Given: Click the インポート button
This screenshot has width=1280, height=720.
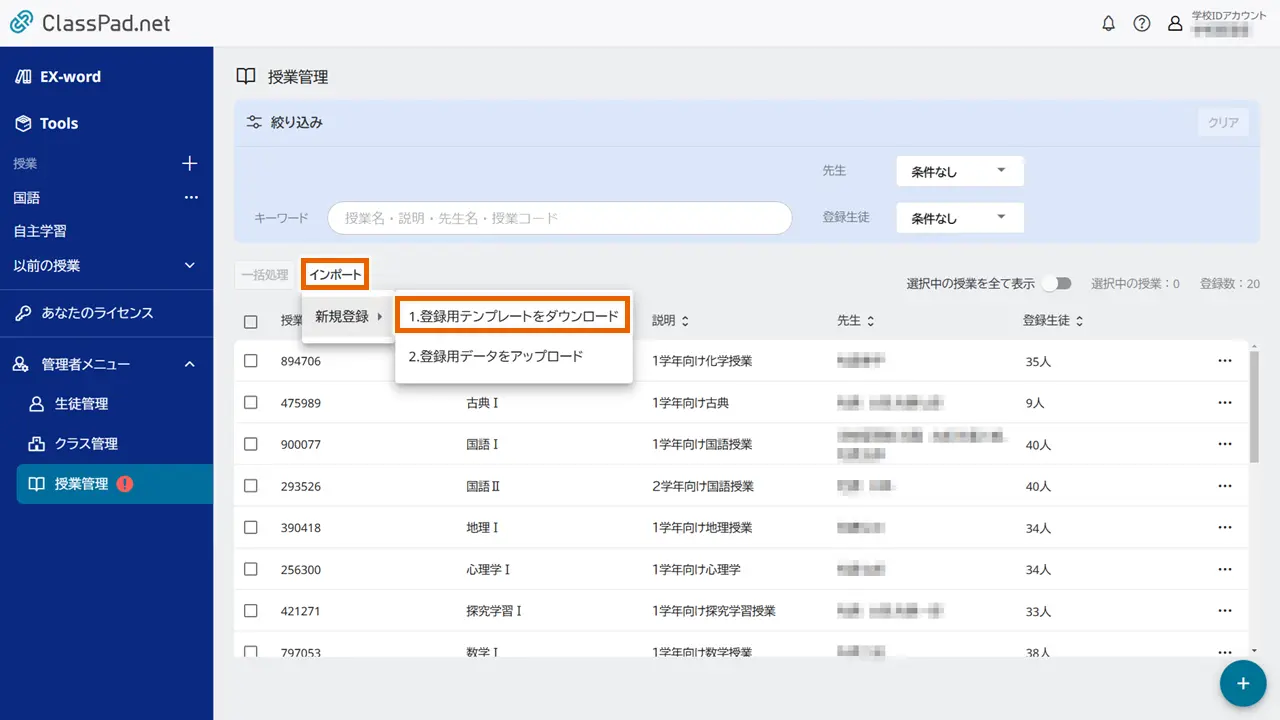Looking at the screenshot, I should [335, 273].
